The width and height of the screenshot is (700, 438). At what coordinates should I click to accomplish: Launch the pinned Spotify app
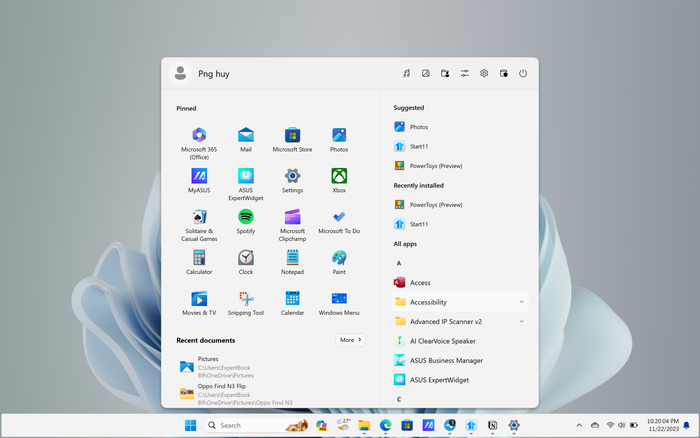(246, 221)
